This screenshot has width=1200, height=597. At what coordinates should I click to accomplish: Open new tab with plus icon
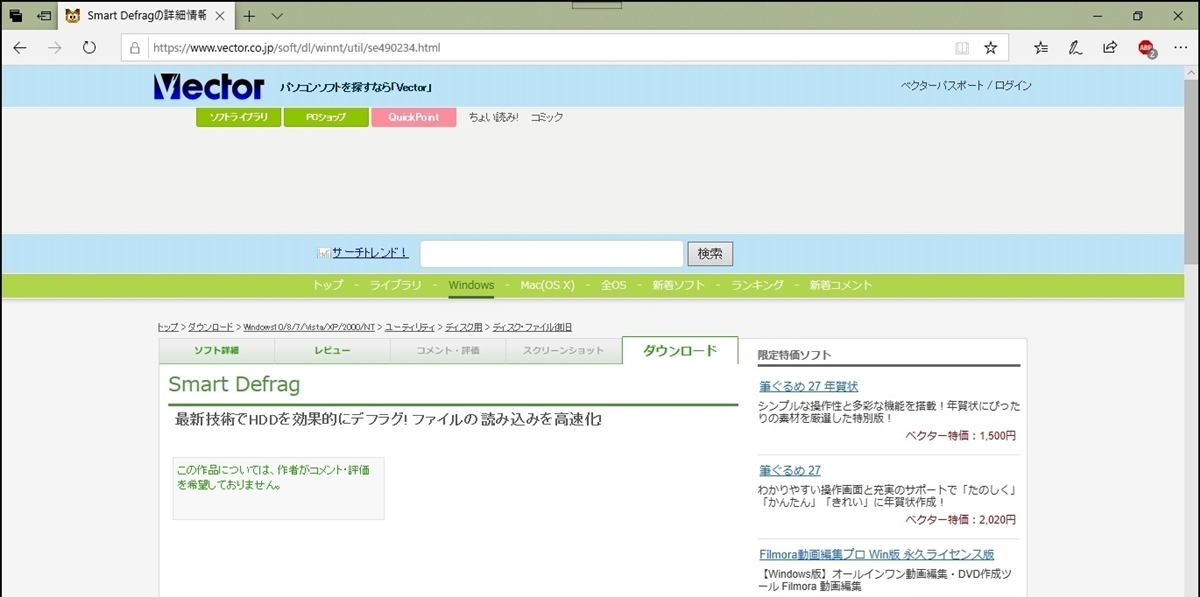pyautogui.click(x=250, y=16)
